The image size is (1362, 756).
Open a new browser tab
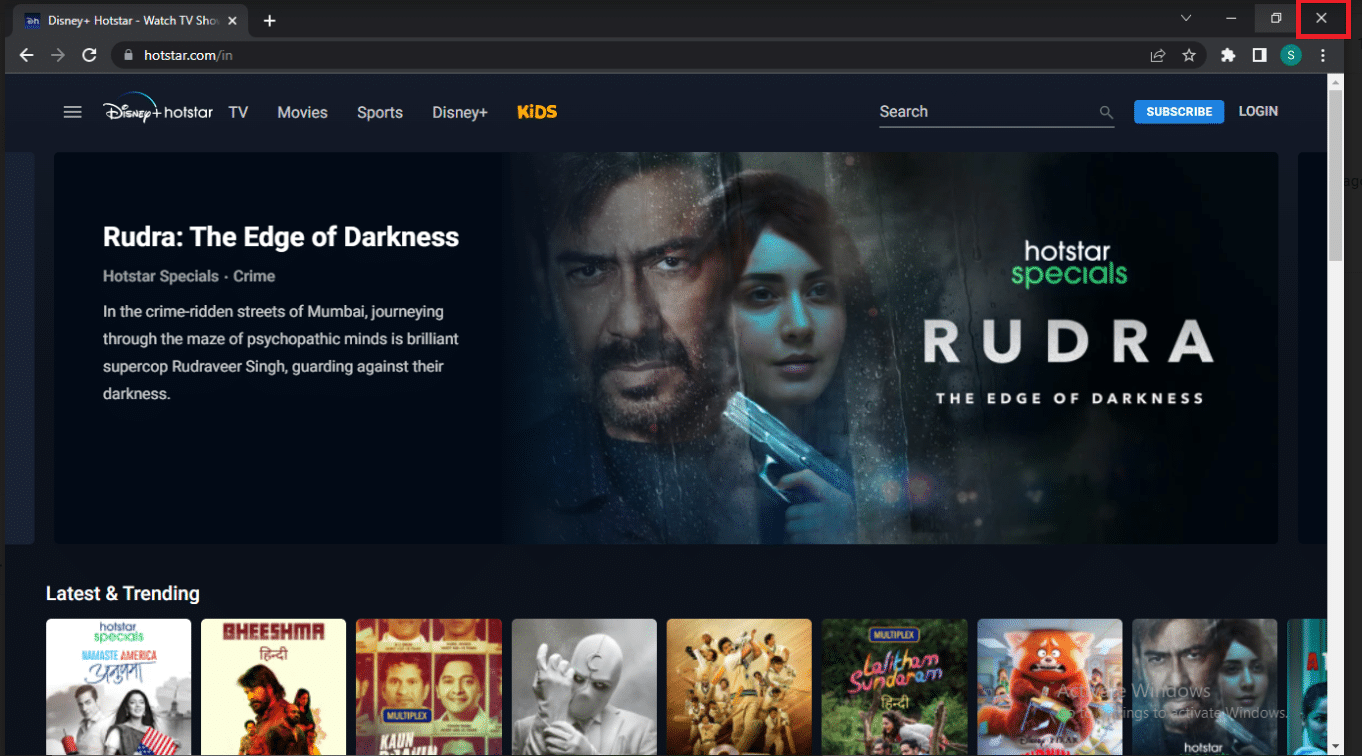(x=270, y=20)
